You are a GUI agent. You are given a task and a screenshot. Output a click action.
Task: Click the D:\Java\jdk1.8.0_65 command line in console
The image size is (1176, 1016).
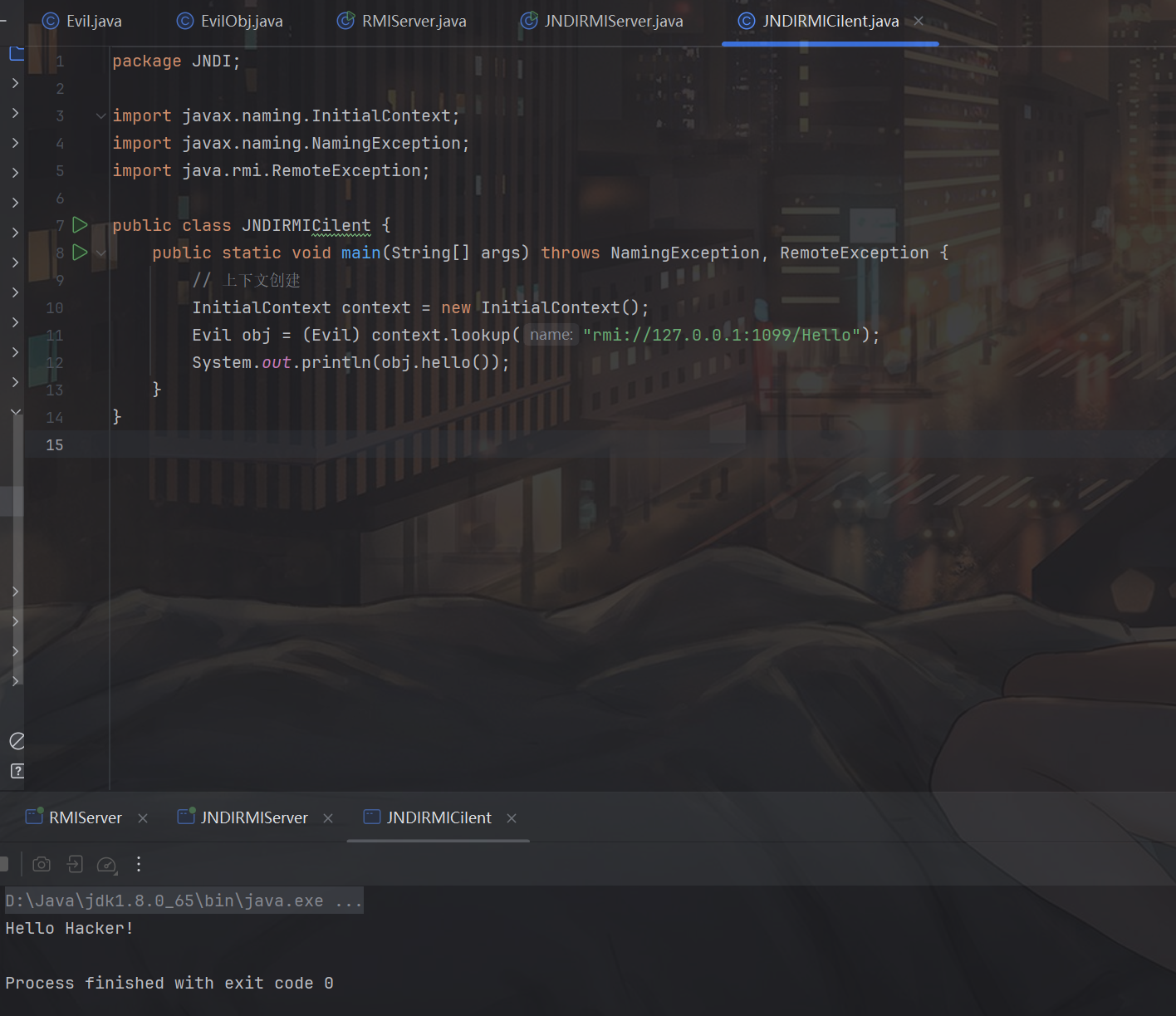point(183,901)
